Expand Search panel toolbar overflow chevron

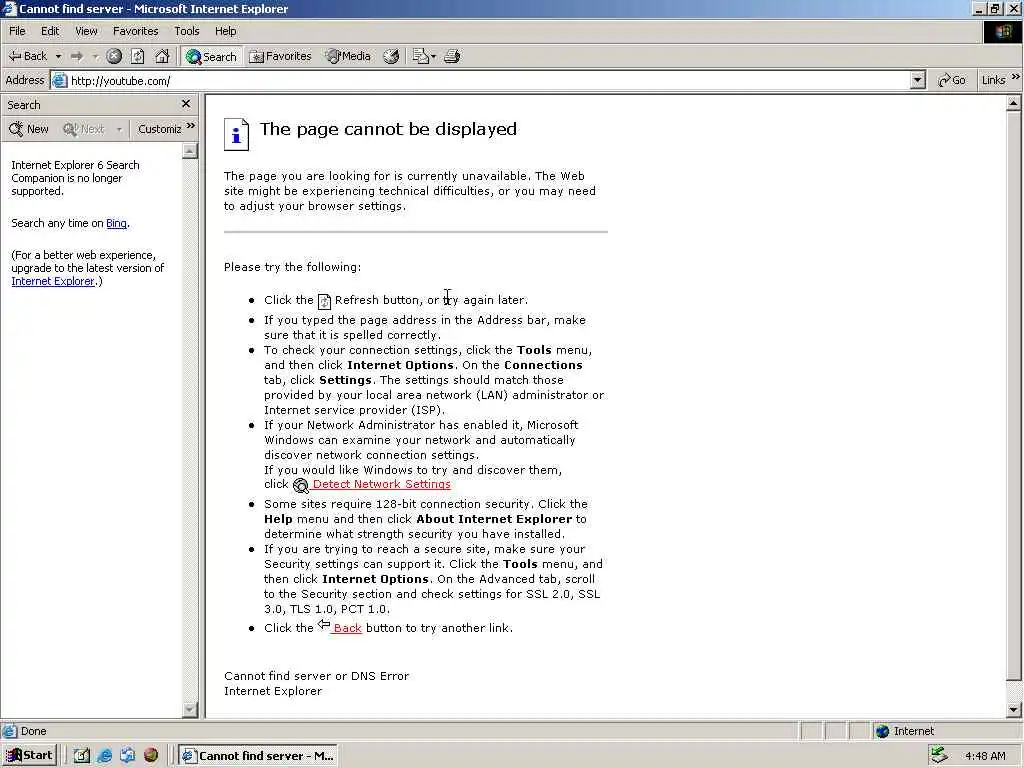tap(191, 125)
